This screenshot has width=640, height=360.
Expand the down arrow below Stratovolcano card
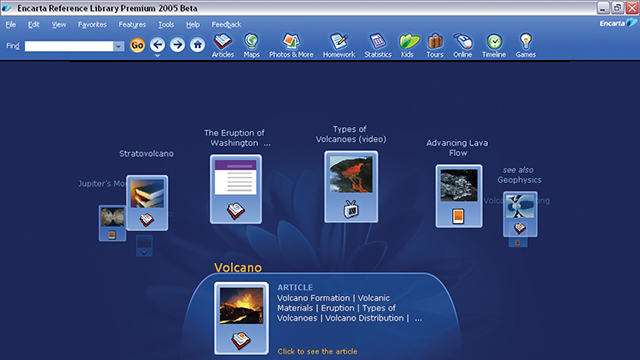[144, 252]
